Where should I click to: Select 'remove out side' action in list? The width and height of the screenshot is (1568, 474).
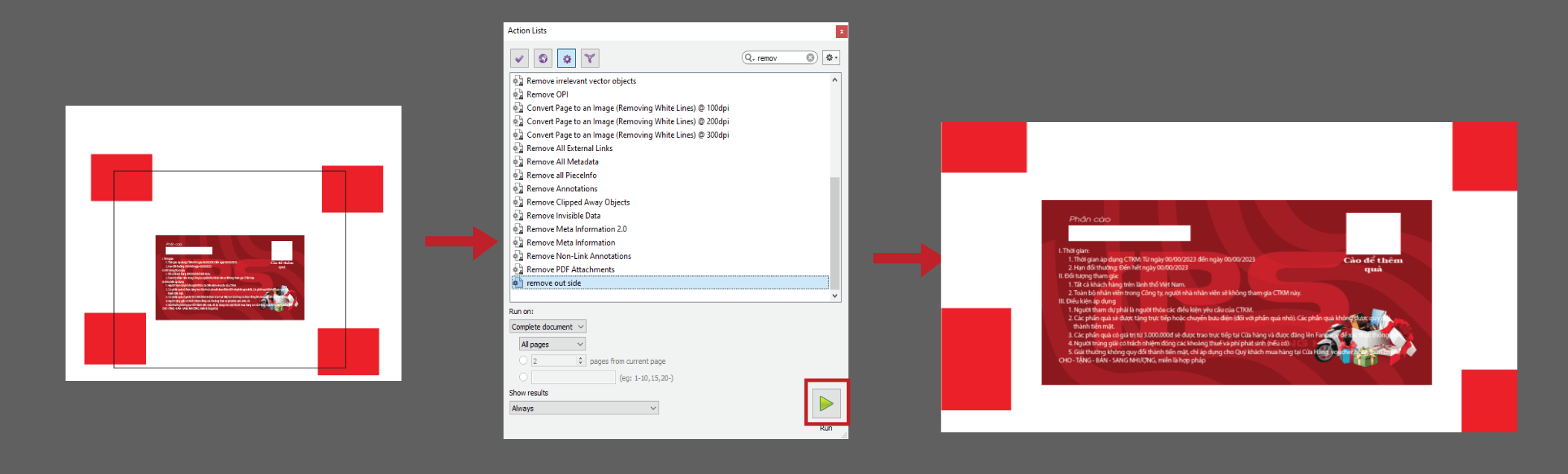point(553,283)
